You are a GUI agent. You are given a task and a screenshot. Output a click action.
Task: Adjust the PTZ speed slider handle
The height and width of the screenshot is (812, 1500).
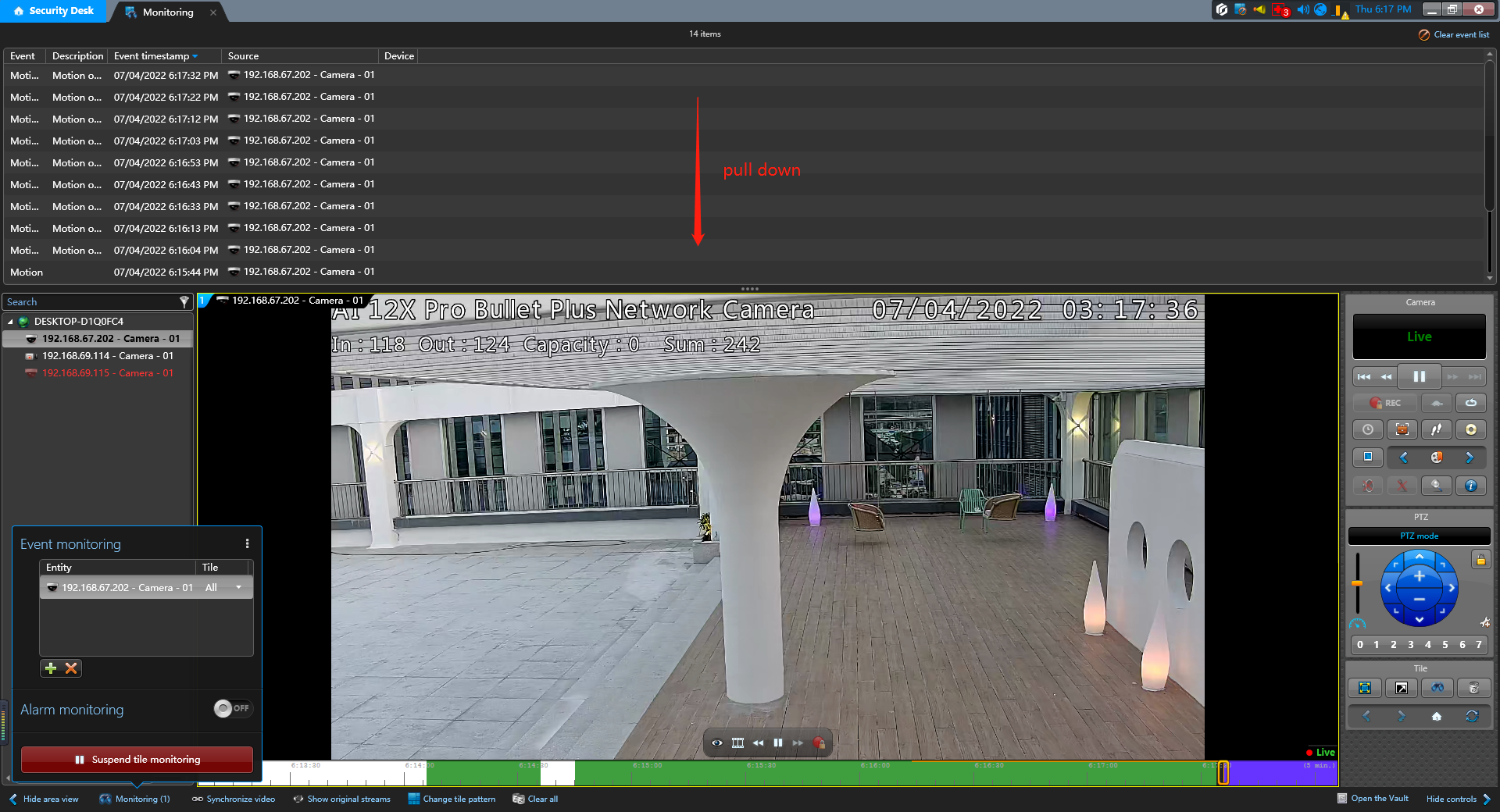coord(1357,583)
